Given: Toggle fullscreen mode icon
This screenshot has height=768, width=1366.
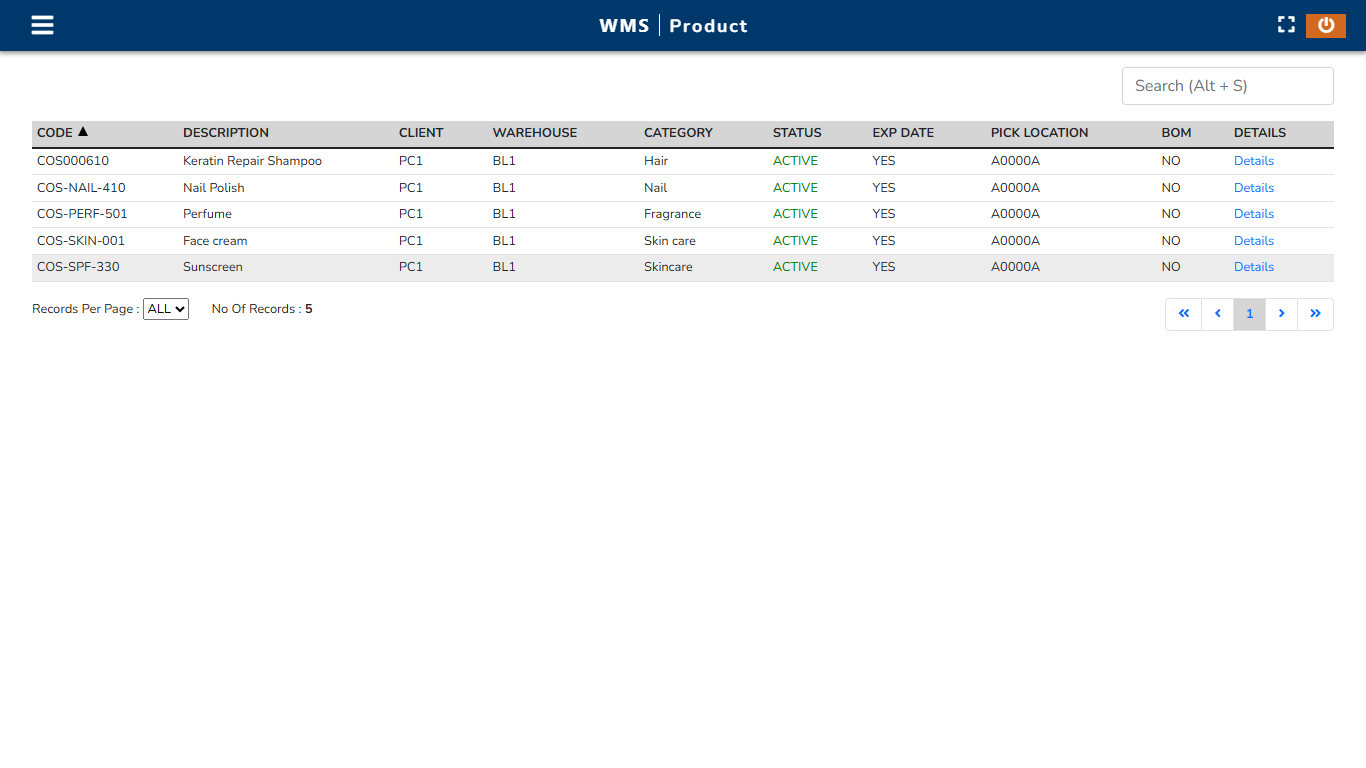Looking at the screenshot, I should 1286,25.
